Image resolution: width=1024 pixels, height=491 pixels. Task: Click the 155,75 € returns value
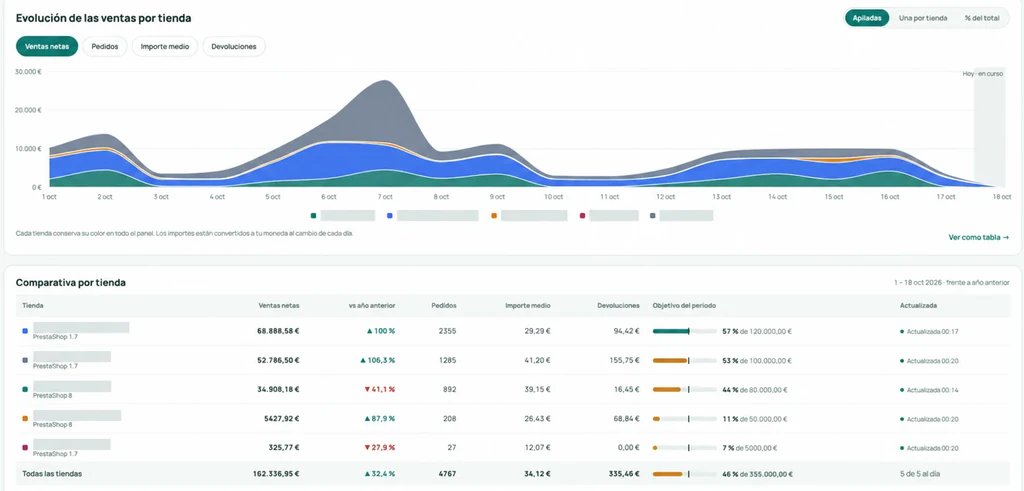tap(626, 360)
